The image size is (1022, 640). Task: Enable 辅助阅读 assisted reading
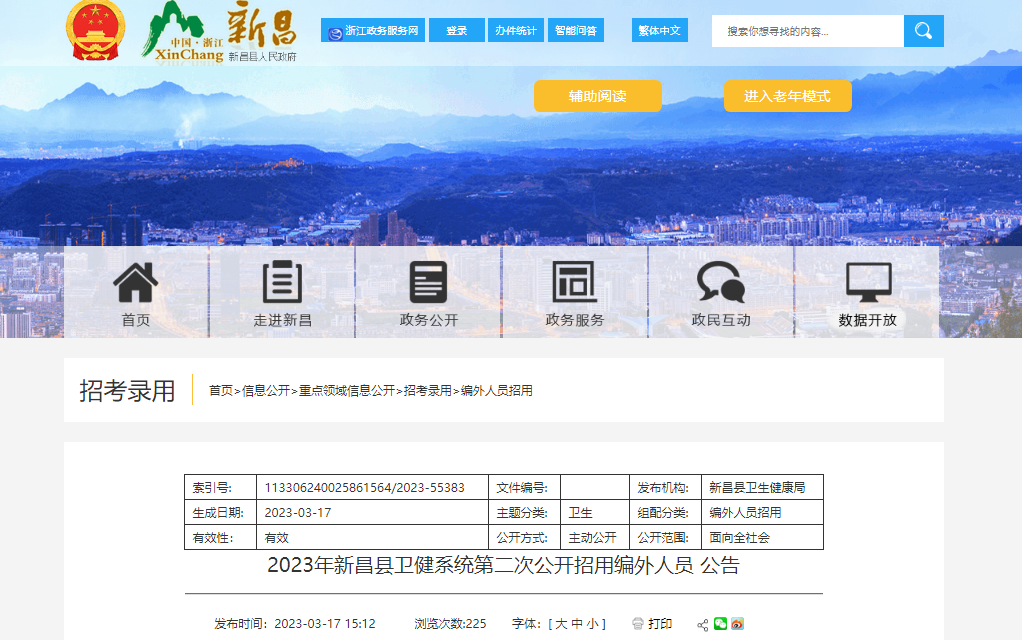point(597,96)
